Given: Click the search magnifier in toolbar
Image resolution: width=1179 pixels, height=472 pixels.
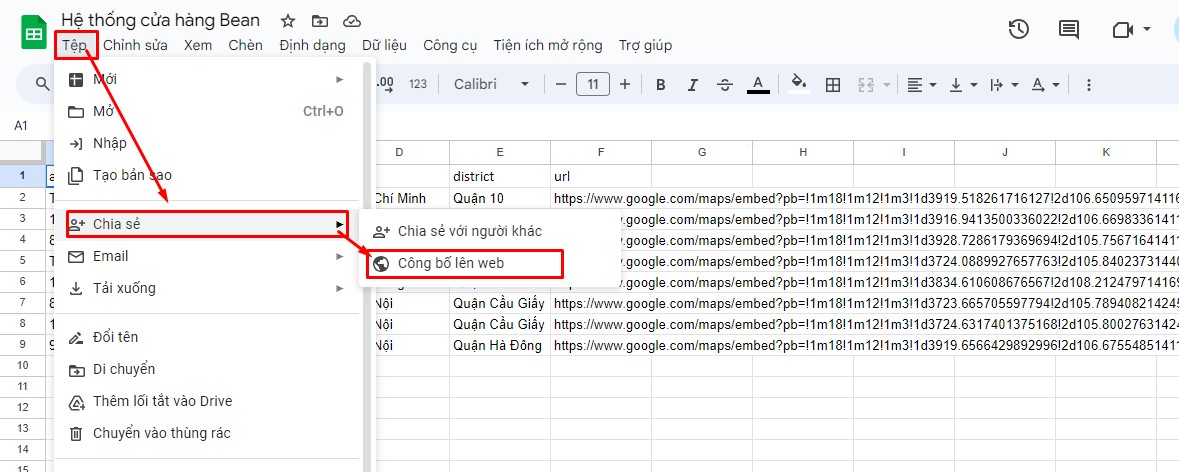Looking at the screenshot, I should tap(43, 84).
